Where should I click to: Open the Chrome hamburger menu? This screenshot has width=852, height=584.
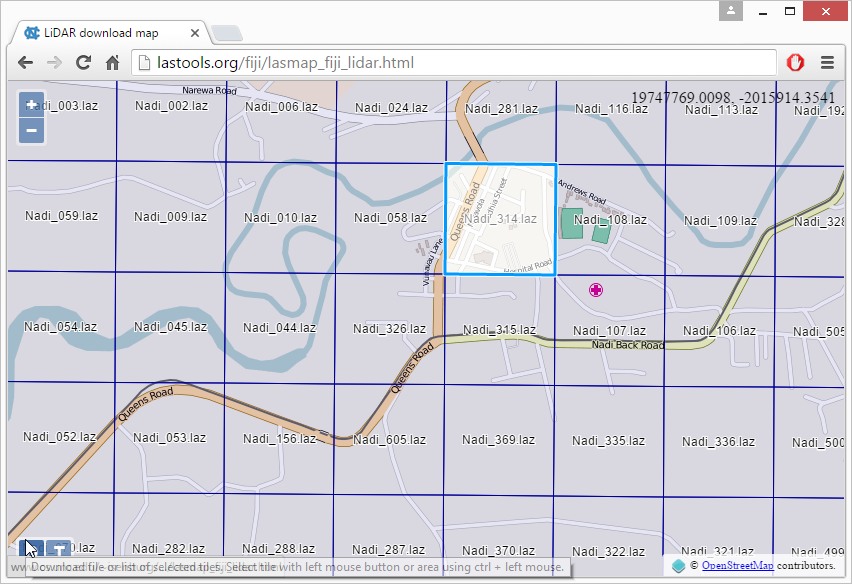click(x=827, y=63)
